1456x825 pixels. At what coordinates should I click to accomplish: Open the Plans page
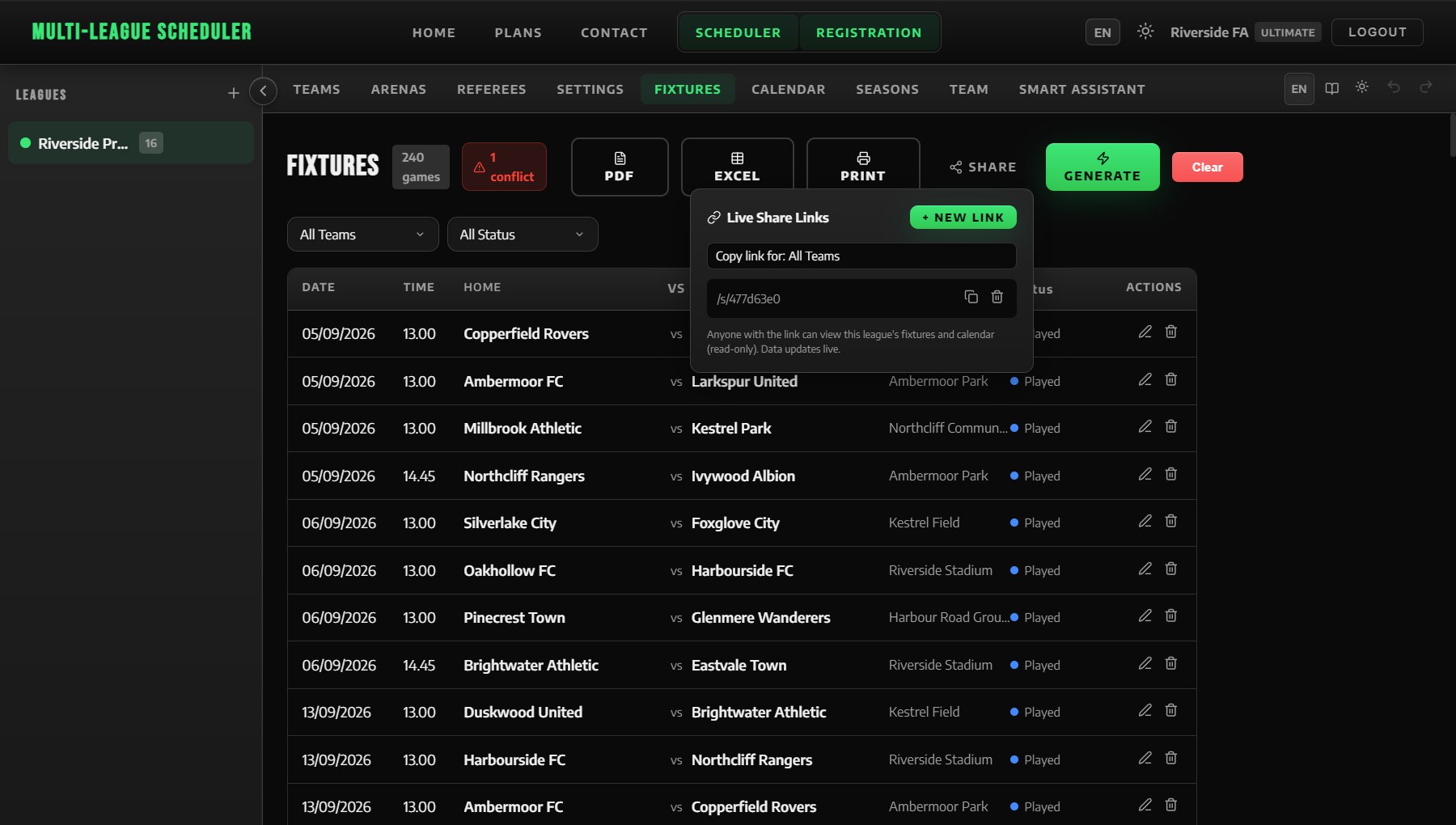pos(518,32)
